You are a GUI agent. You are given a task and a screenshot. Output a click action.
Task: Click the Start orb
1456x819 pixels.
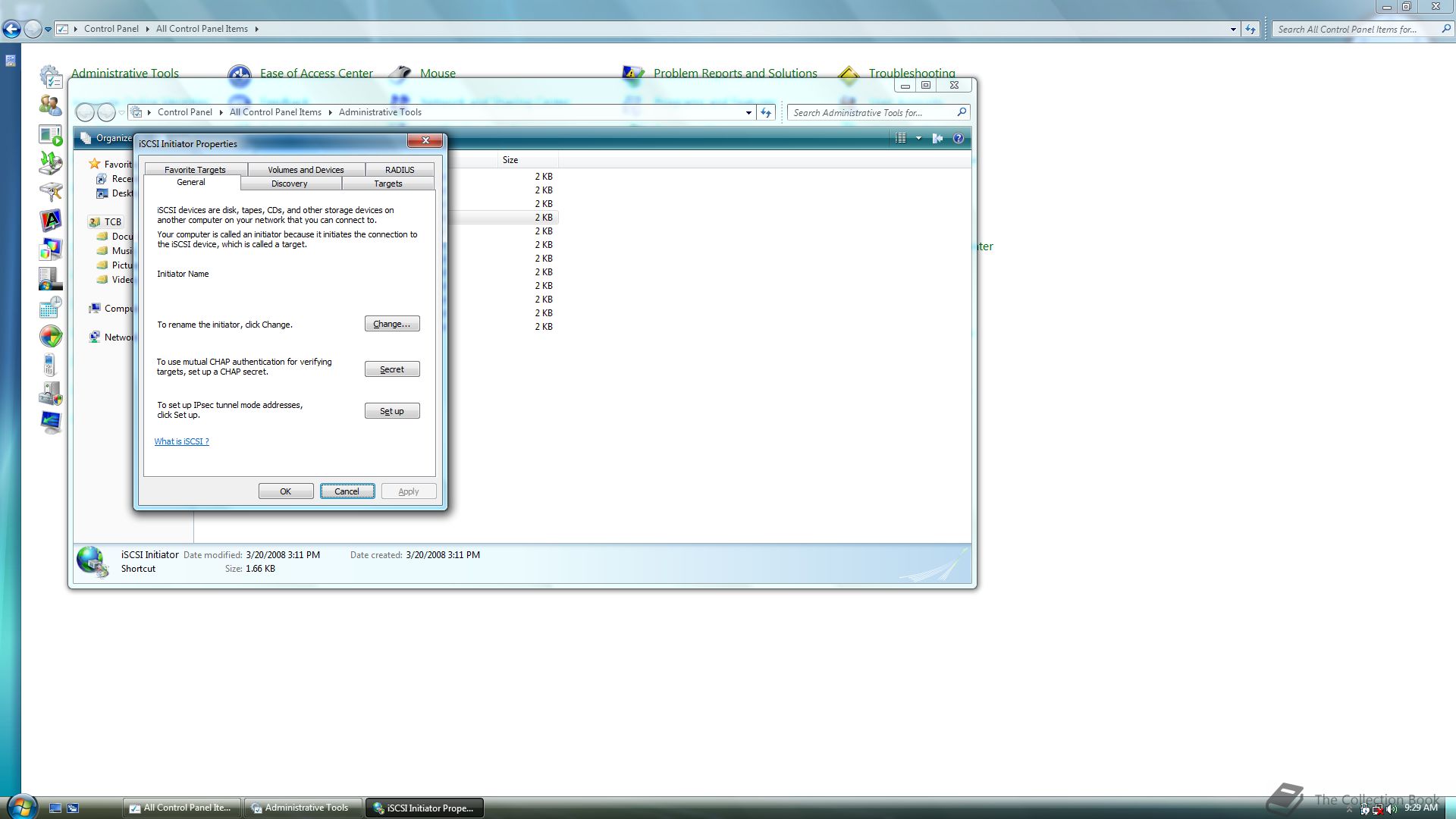coord(21,806)
